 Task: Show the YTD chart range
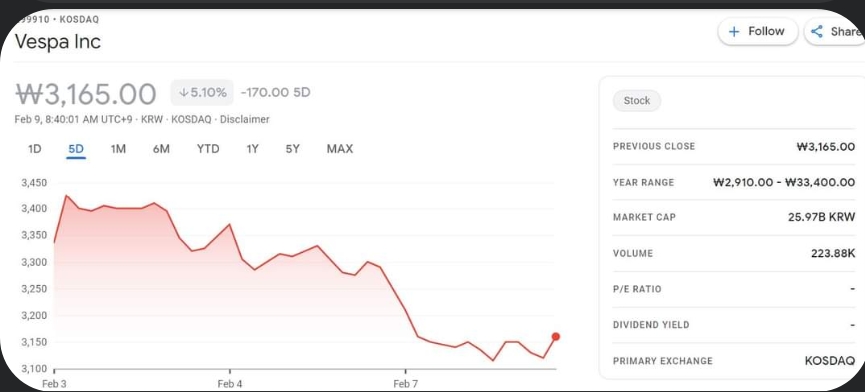tap(208, 149)
